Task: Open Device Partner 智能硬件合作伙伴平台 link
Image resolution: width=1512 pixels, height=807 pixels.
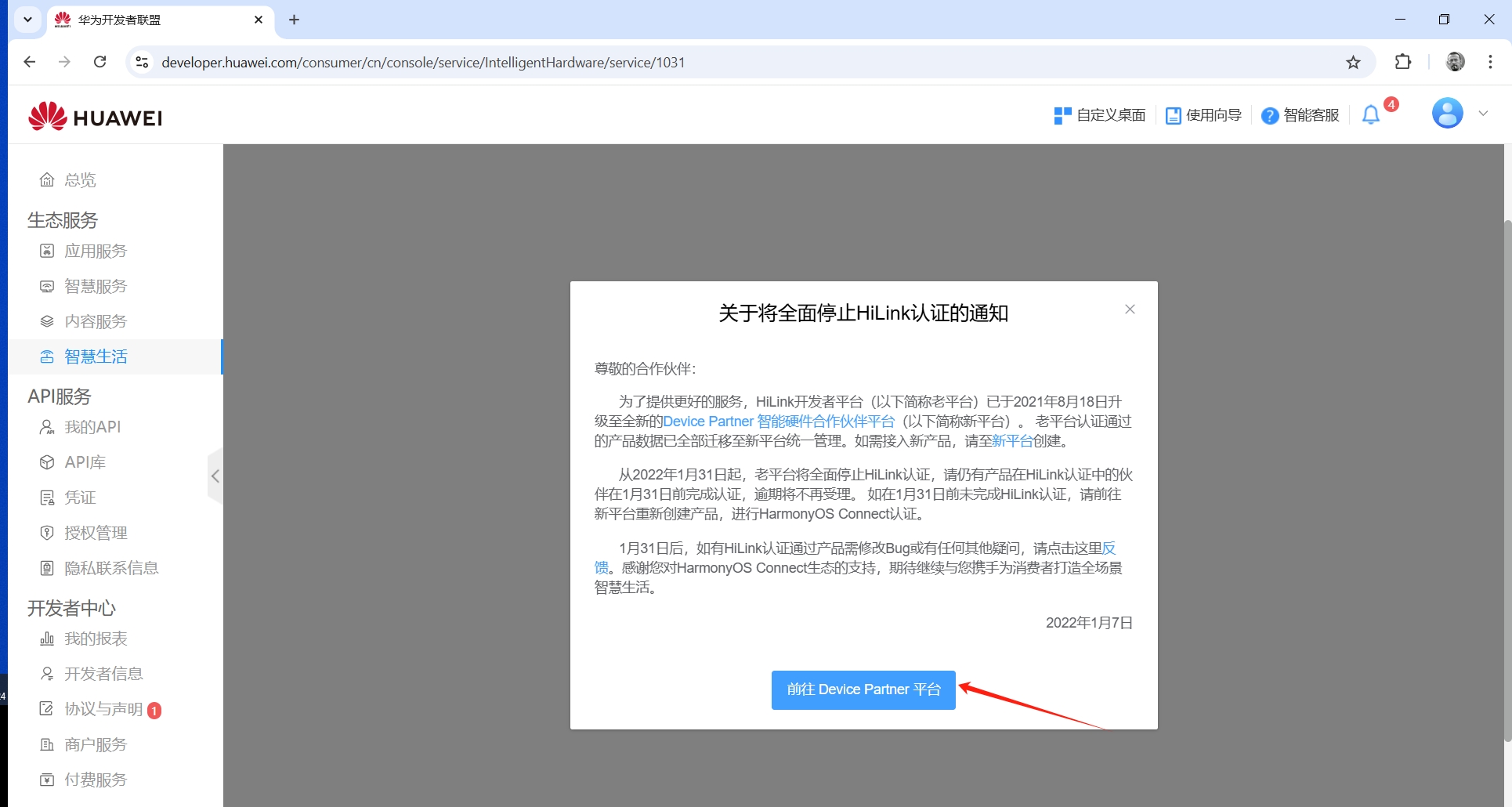Action: point(779,422)
